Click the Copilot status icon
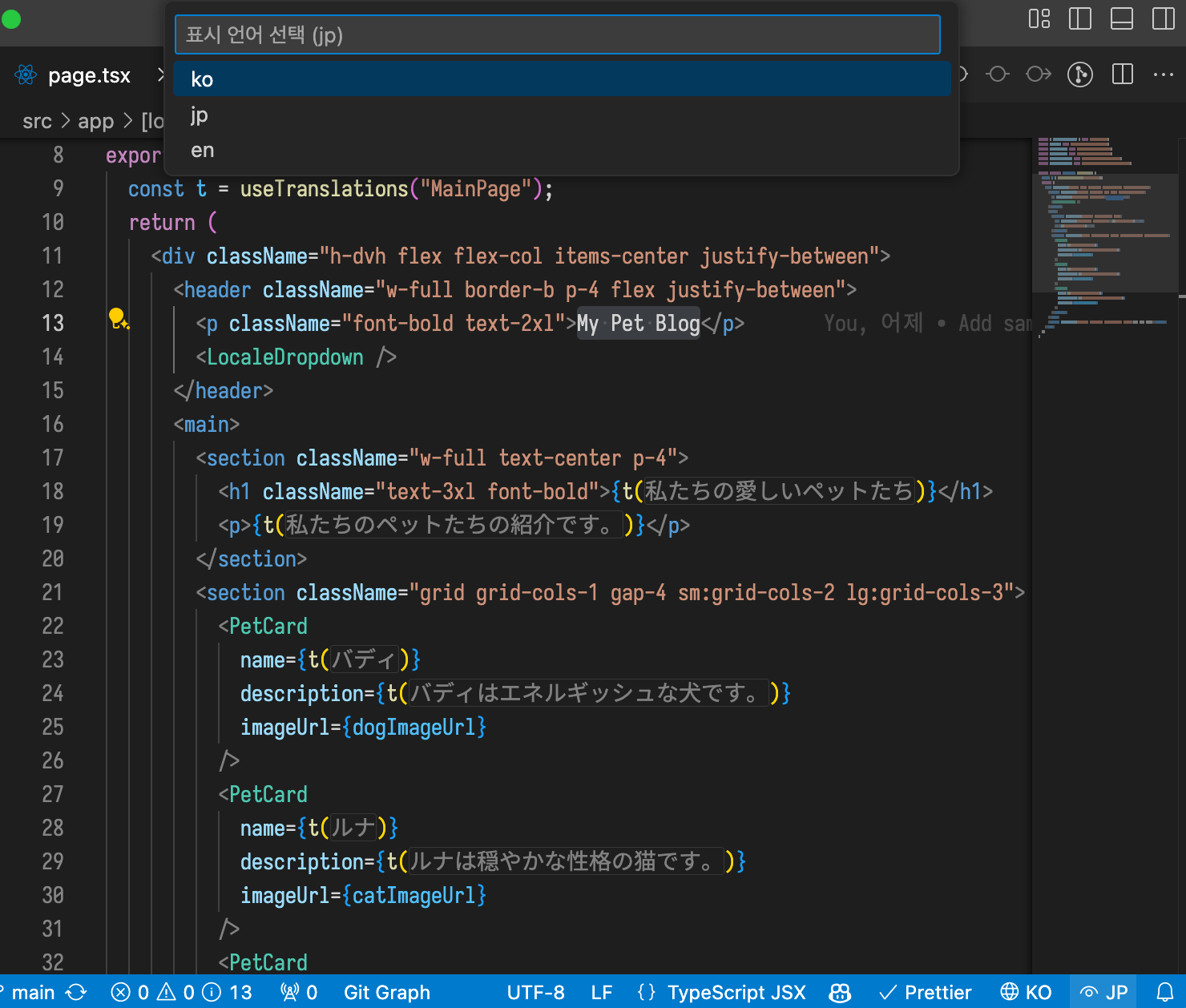Viewport: 1186px width, 1008px height. coord(840,993)
